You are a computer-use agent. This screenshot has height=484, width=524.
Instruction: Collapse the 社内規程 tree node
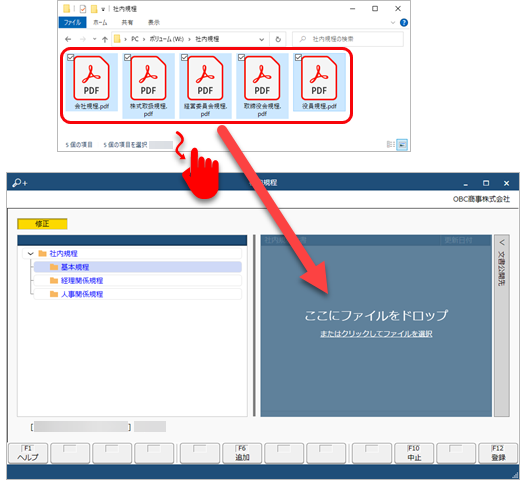[30, 254]
